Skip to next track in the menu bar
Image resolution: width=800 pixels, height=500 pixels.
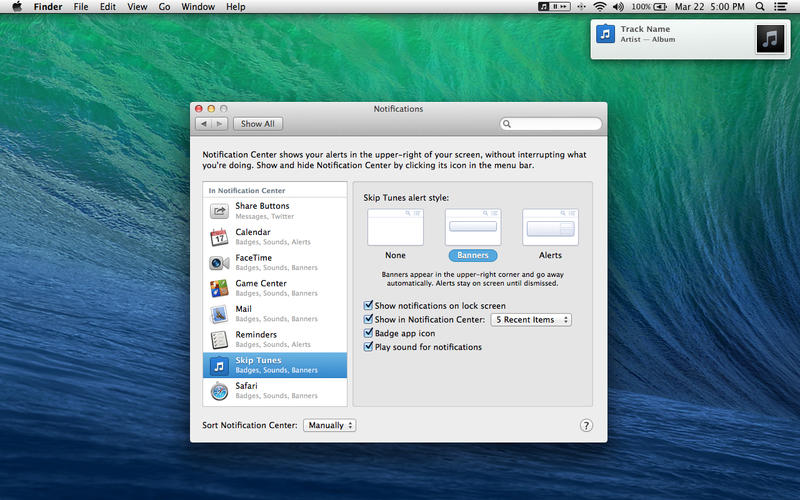[564, 7]
